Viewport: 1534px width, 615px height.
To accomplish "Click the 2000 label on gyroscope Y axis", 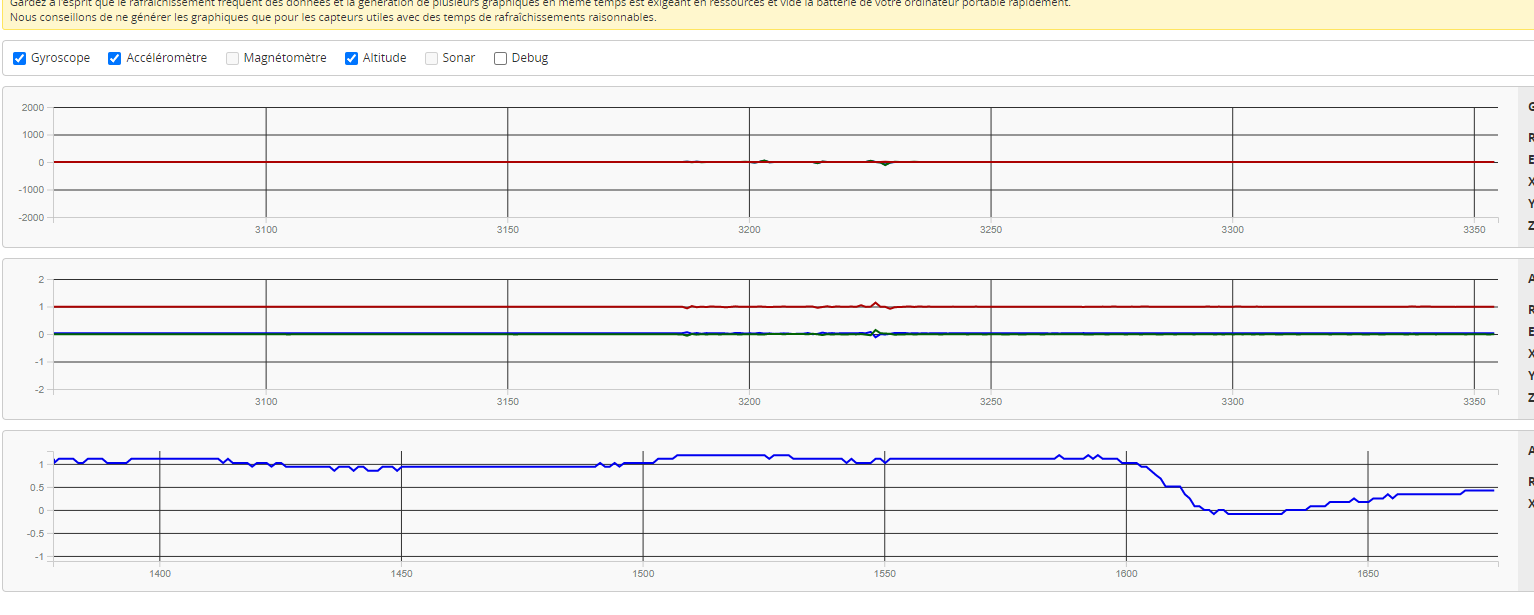I will click(32, 107).
